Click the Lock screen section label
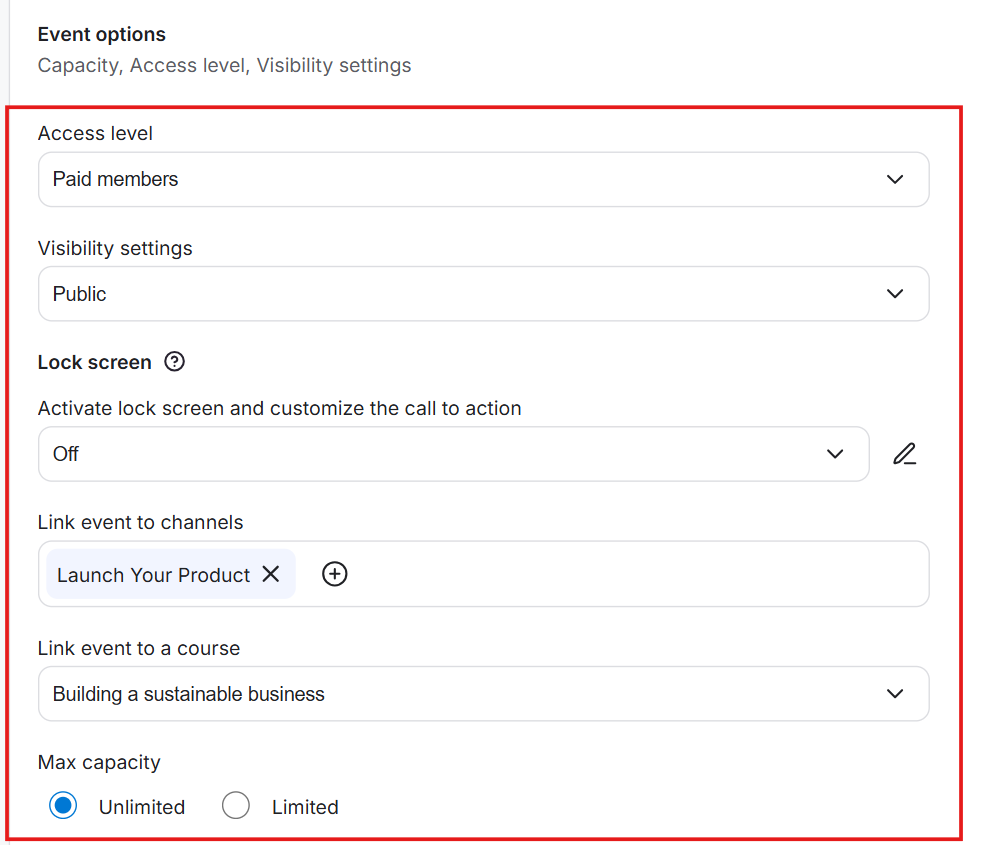The width and height of the screenshot is (992, 845). (95, 362)
